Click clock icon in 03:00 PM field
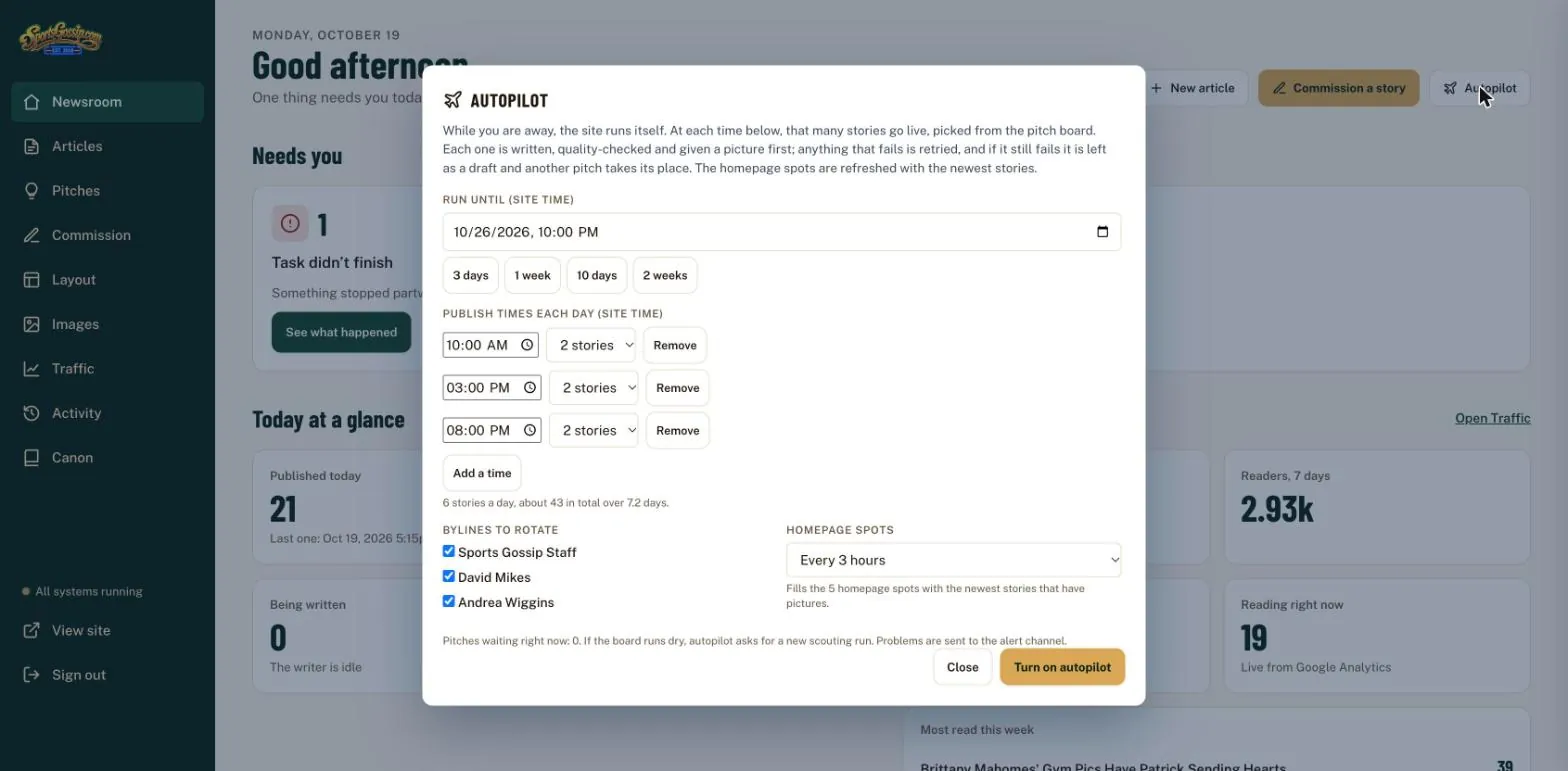This screenshot has height=771, width=1568. (530, 388)
